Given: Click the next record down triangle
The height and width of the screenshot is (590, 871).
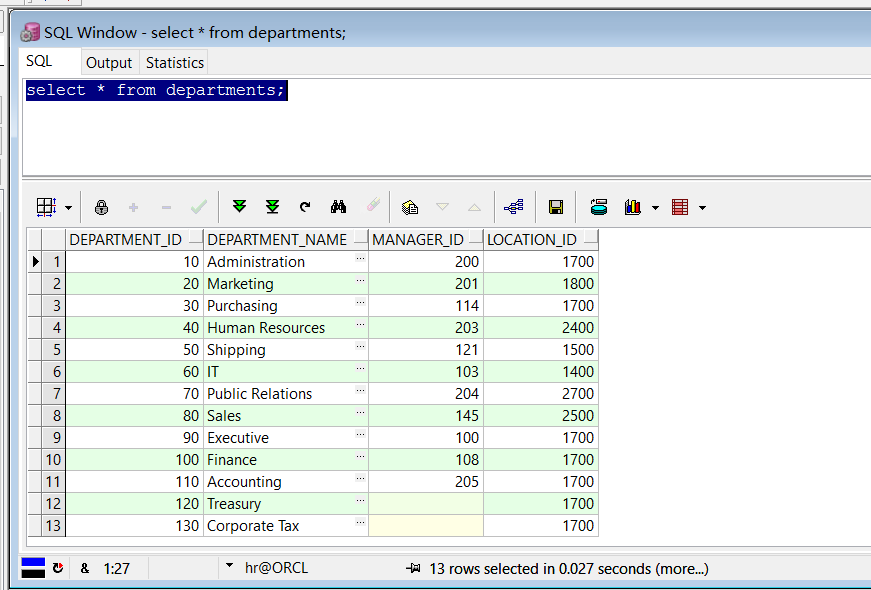Looking at the screenshot, I should (x=442, y=207).
